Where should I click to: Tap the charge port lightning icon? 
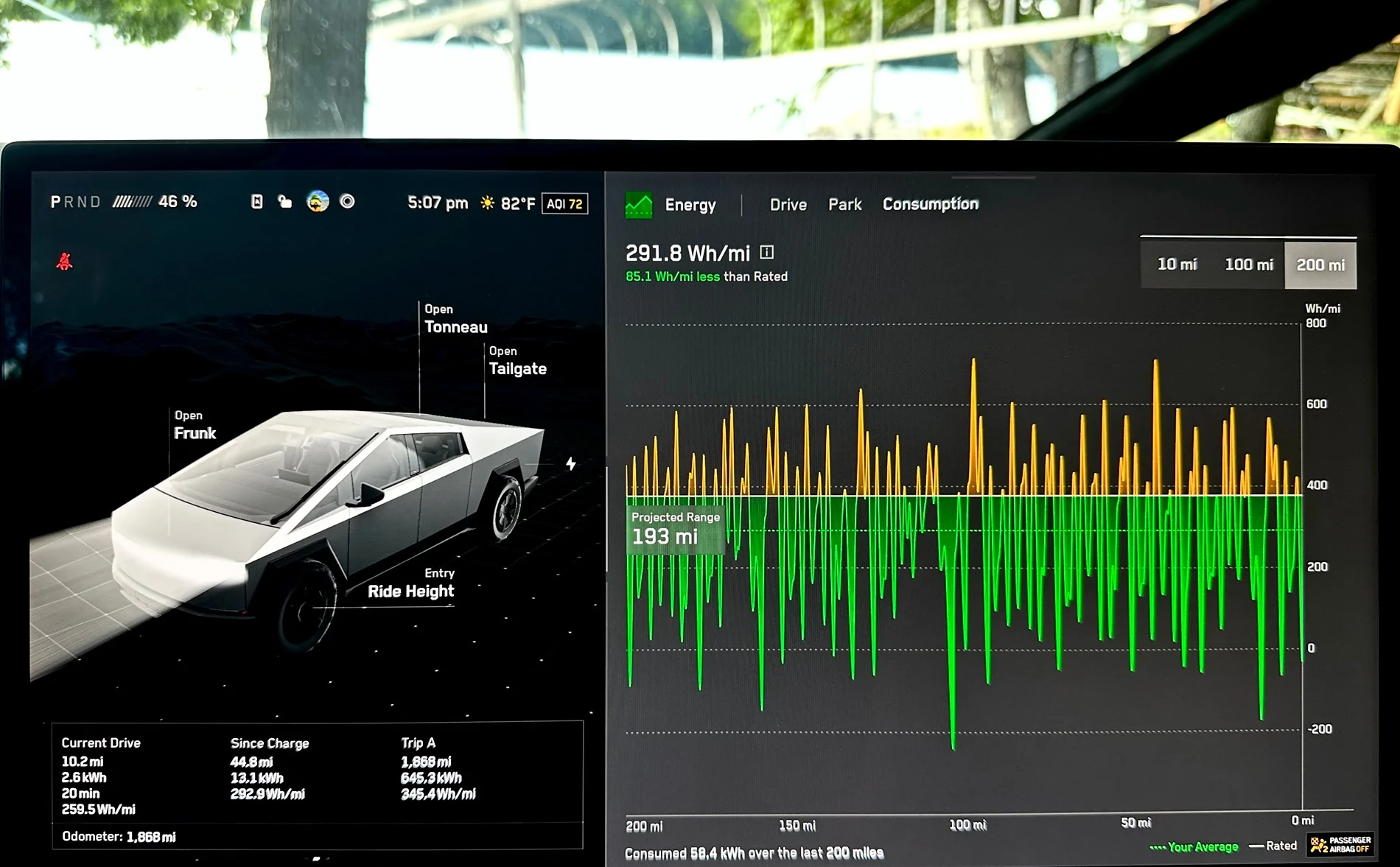click(x=570, y=463)
